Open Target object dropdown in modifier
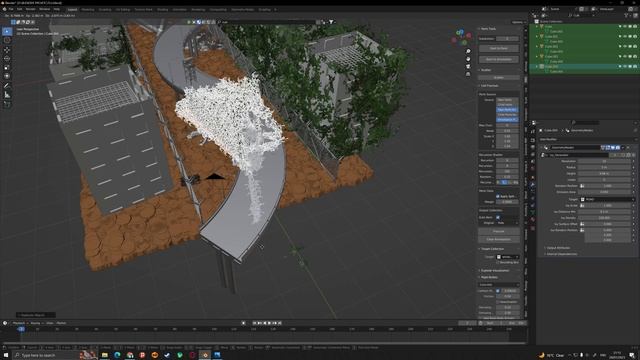Screen dimensions: 640x360 608,199
